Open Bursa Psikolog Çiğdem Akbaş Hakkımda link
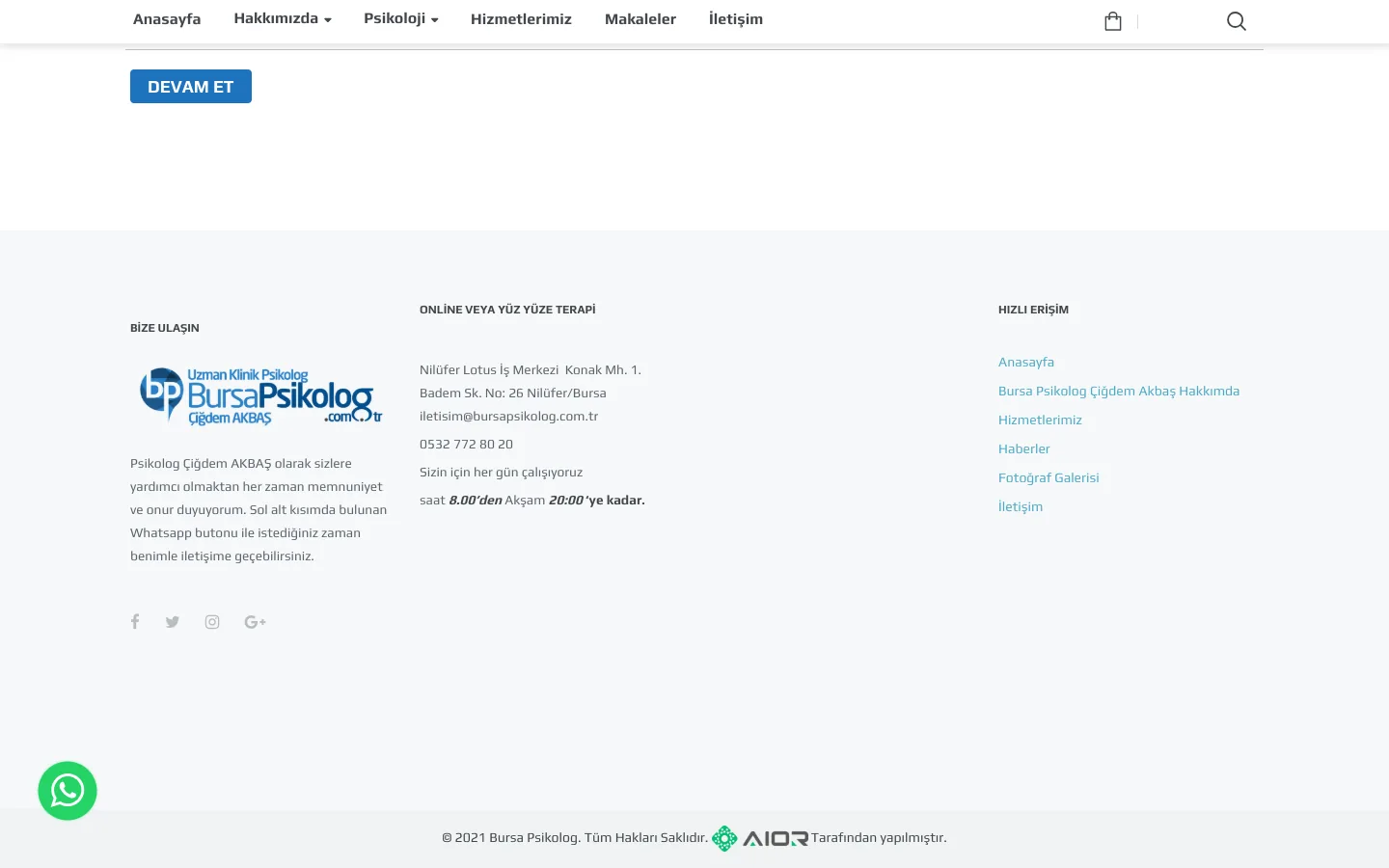 (x=1119, y=392)
